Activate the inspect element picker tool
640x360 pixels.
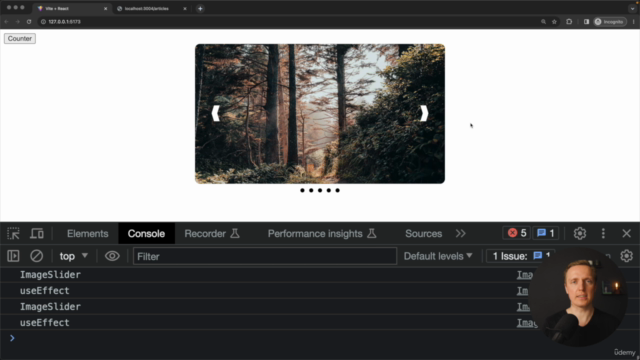[x=13, y=233]
